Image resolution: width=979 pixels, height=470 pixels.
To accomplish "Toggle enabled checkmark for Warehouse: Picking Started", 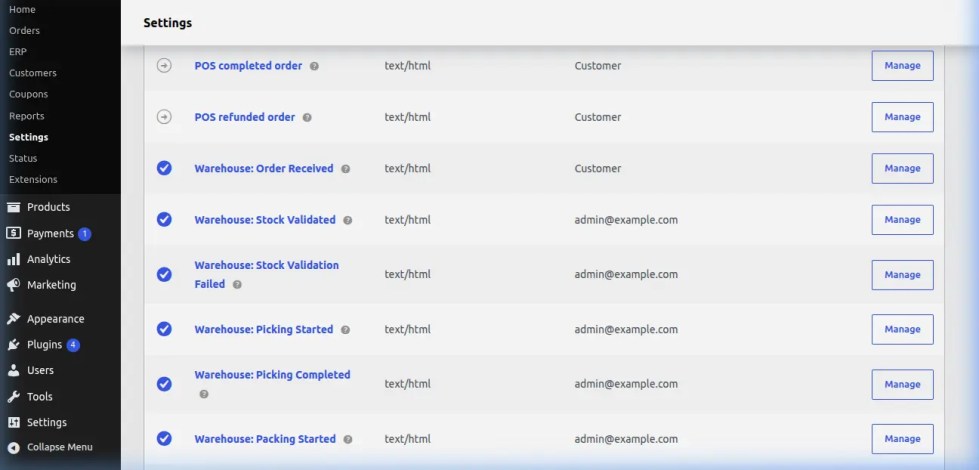I will point(164,329).
